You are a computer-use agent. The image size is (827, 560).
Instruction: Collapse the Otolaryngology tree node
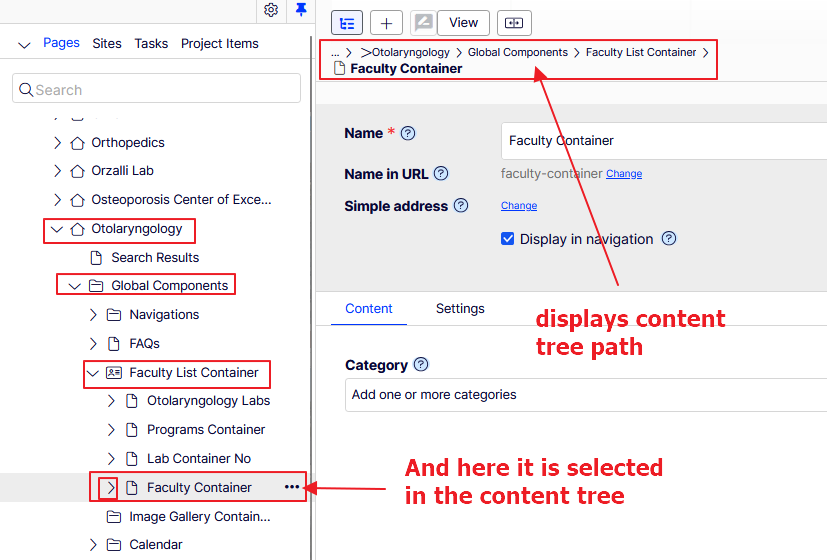click(57, 229)
